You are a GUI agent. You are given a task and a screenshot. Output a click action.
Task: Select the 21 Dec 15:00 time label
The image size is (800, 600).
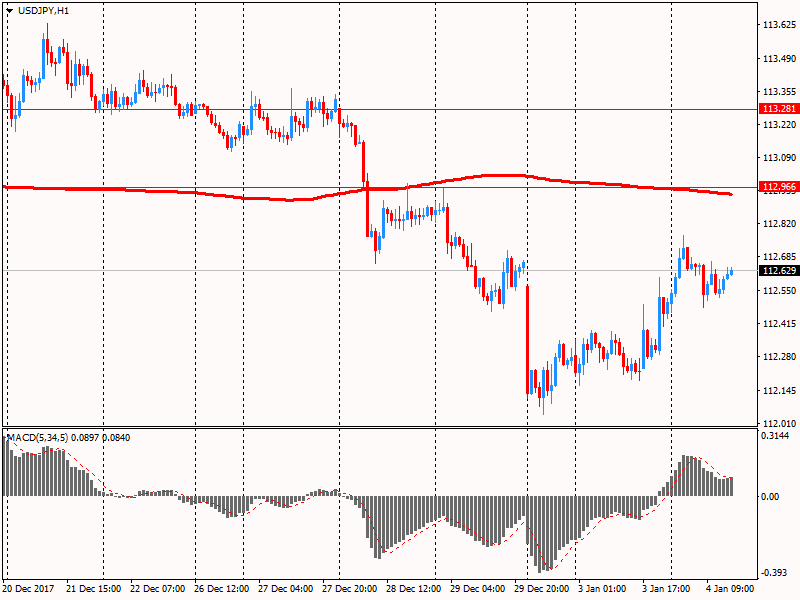coord(93,589)
